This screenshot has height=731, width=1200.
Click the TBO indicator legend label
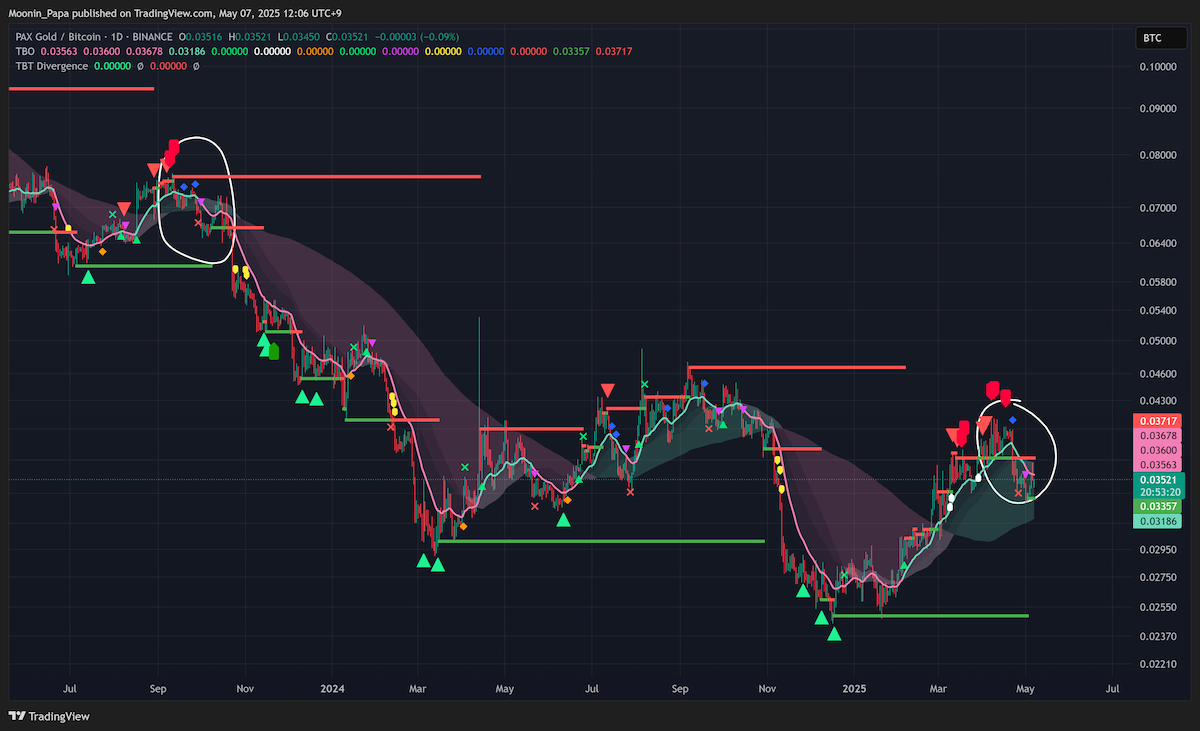[x=25, y=51]
